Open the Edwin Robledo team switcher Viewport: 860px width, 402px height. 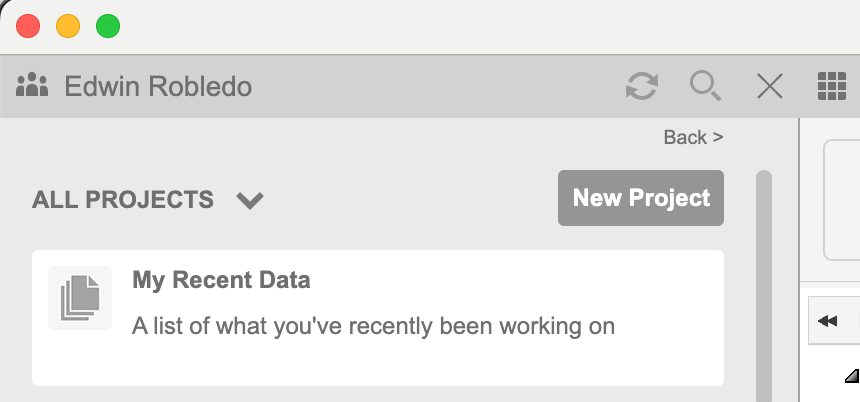tap(158, 86)
